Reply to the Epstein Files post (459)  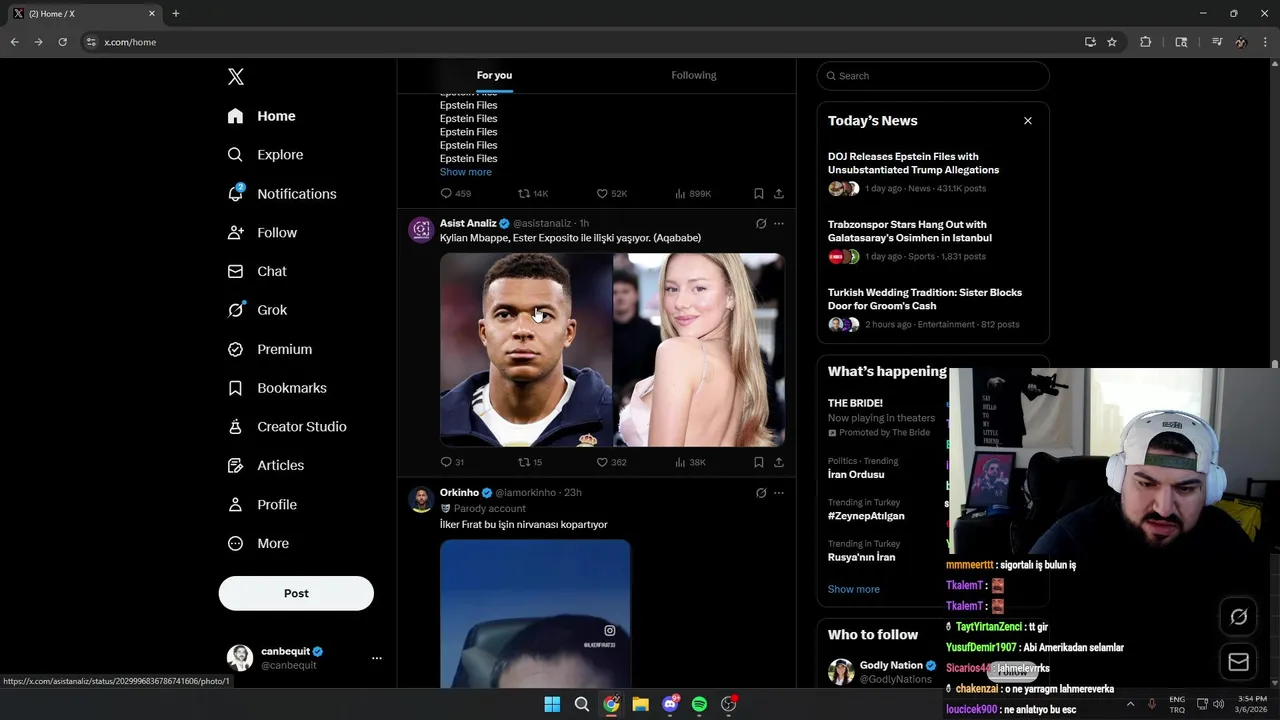click(x=455, y=194)
